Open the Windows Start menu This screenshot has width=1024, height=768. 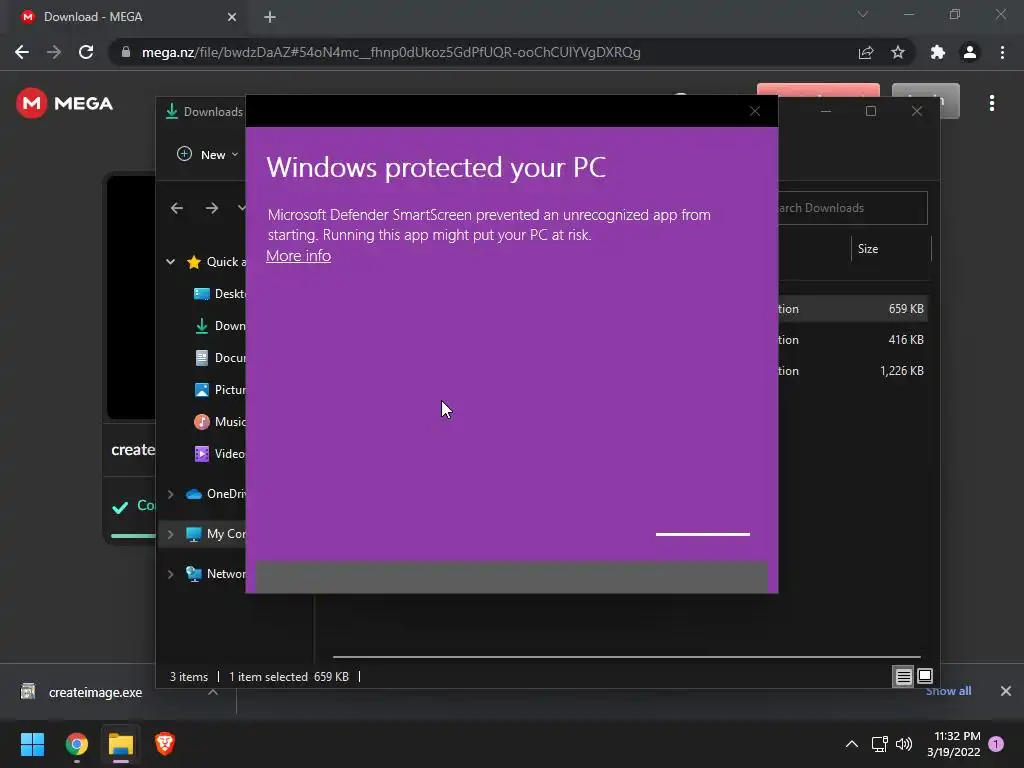[x=32, y=744]
